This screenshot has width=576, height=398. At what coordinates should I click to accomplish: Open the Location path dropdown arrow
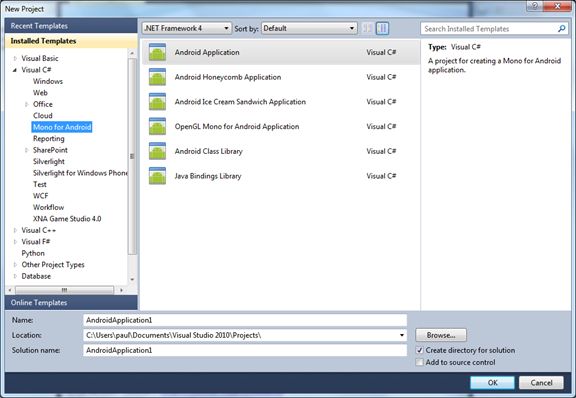402,335
